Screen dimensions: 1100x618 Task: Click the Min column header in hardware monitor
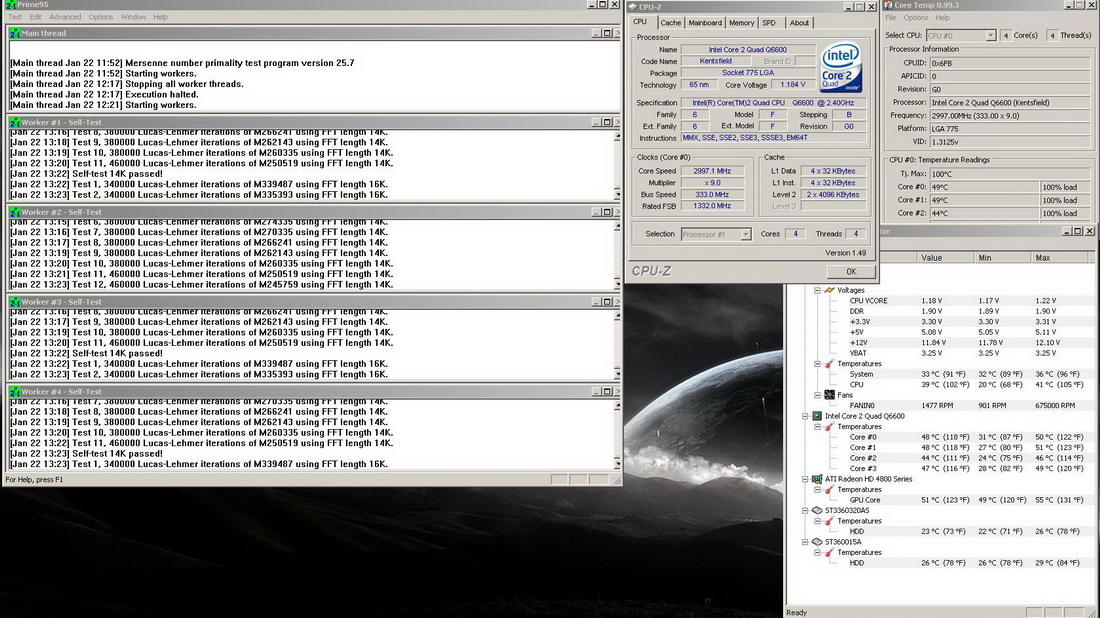(x=1001, y=257)
